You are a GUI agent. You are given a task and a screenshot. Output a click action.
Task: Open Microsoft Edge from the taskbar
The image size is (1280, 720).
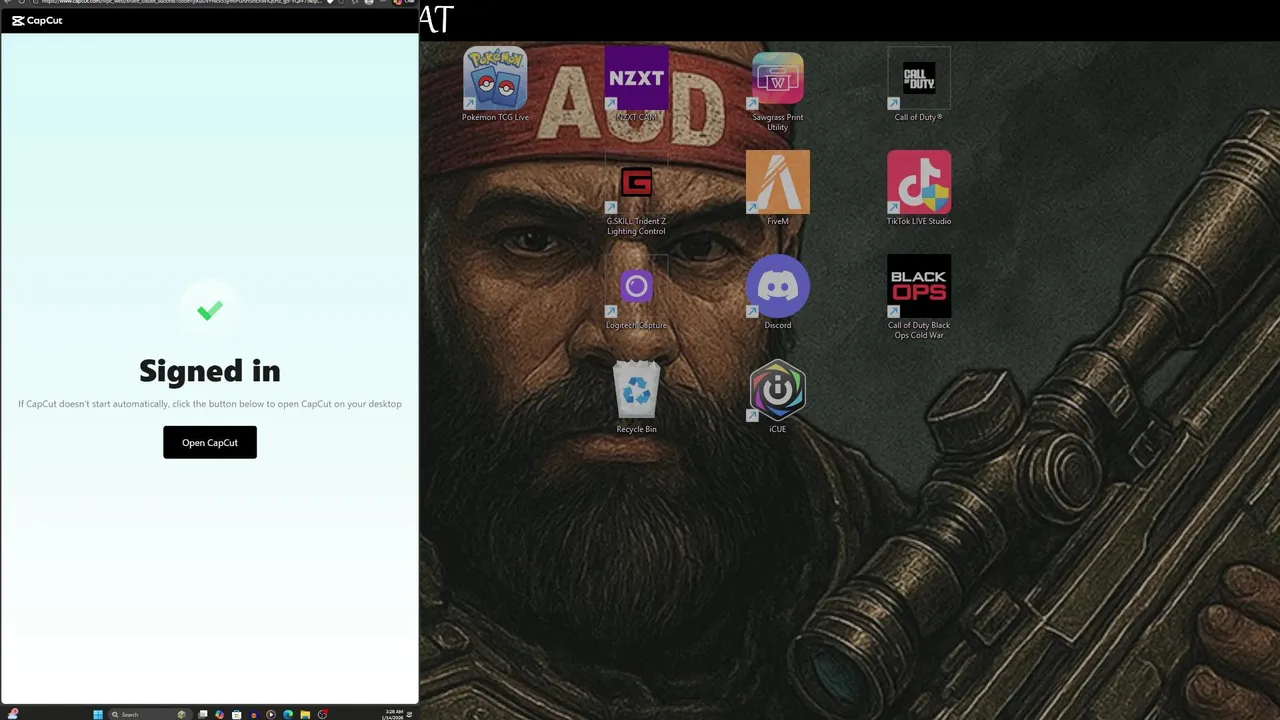pyautogui.click(x=288, y=714)
